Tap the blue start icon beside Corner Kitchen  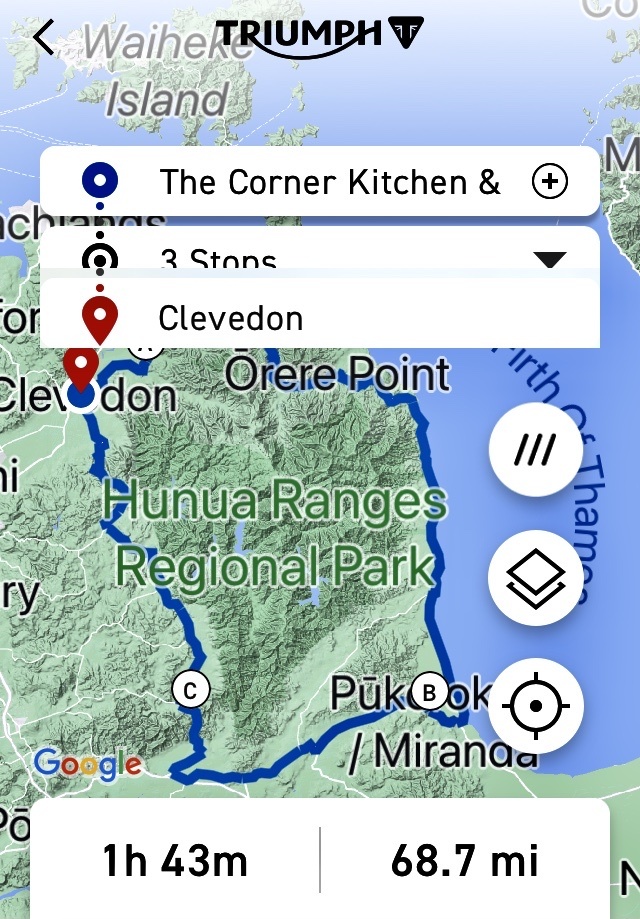pos(100,181)
